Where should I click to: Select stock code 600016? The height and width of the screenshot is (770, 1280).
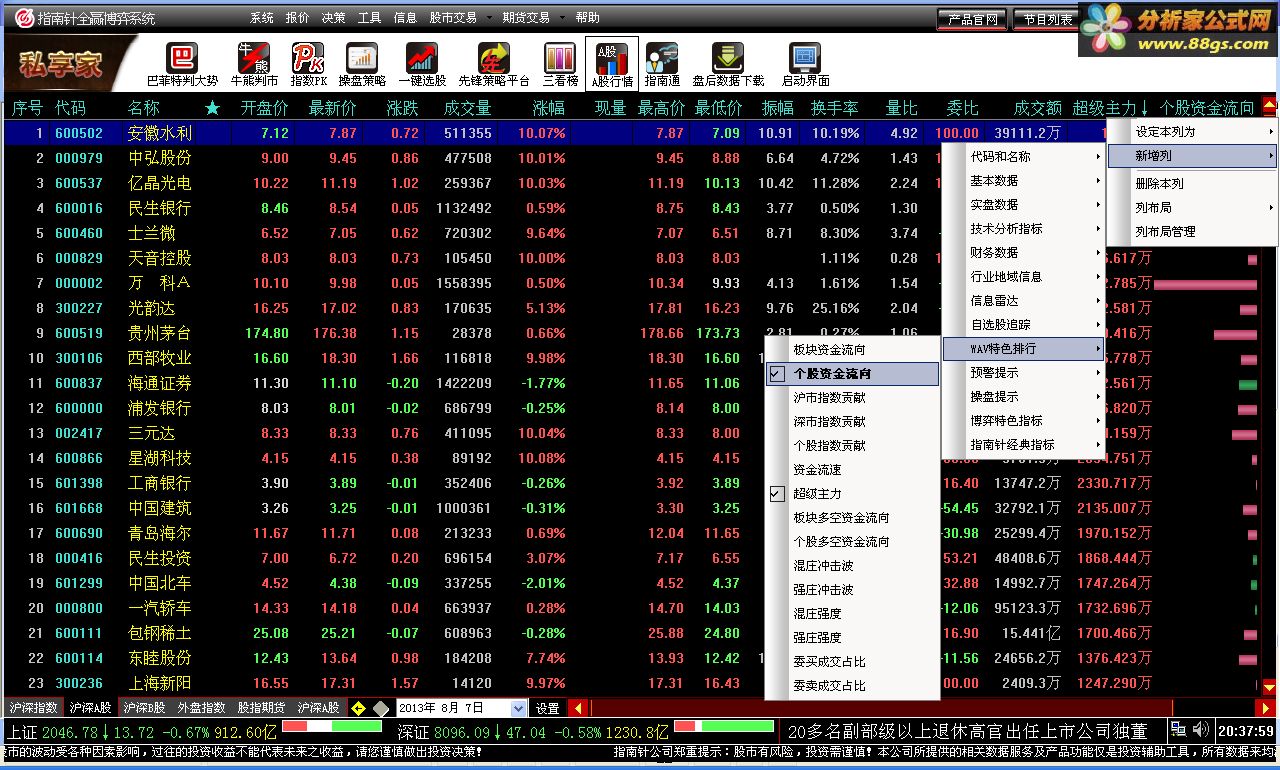coord(79,208)
